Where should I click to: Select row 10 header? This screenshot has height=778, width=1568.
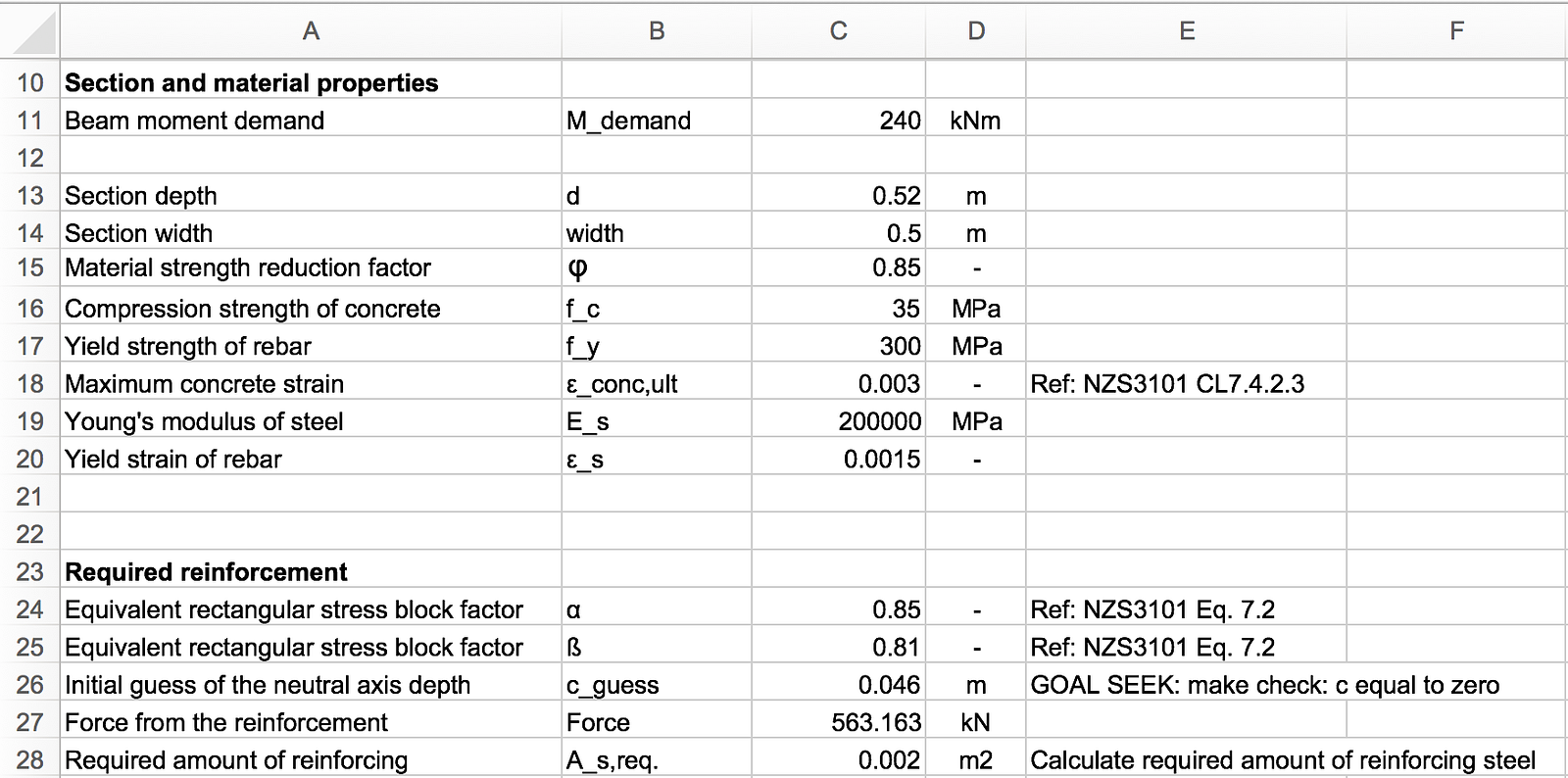coord(30,83)
